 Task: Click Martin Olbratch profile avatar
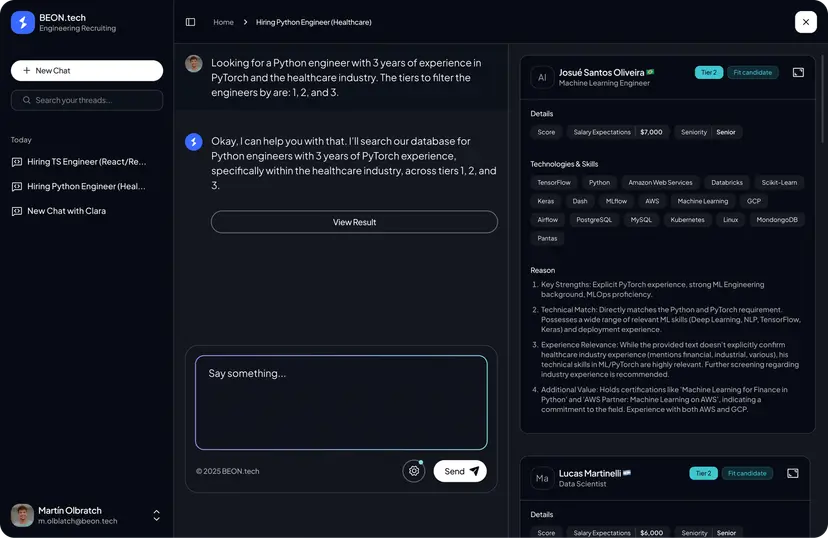(x=22, y=515)
